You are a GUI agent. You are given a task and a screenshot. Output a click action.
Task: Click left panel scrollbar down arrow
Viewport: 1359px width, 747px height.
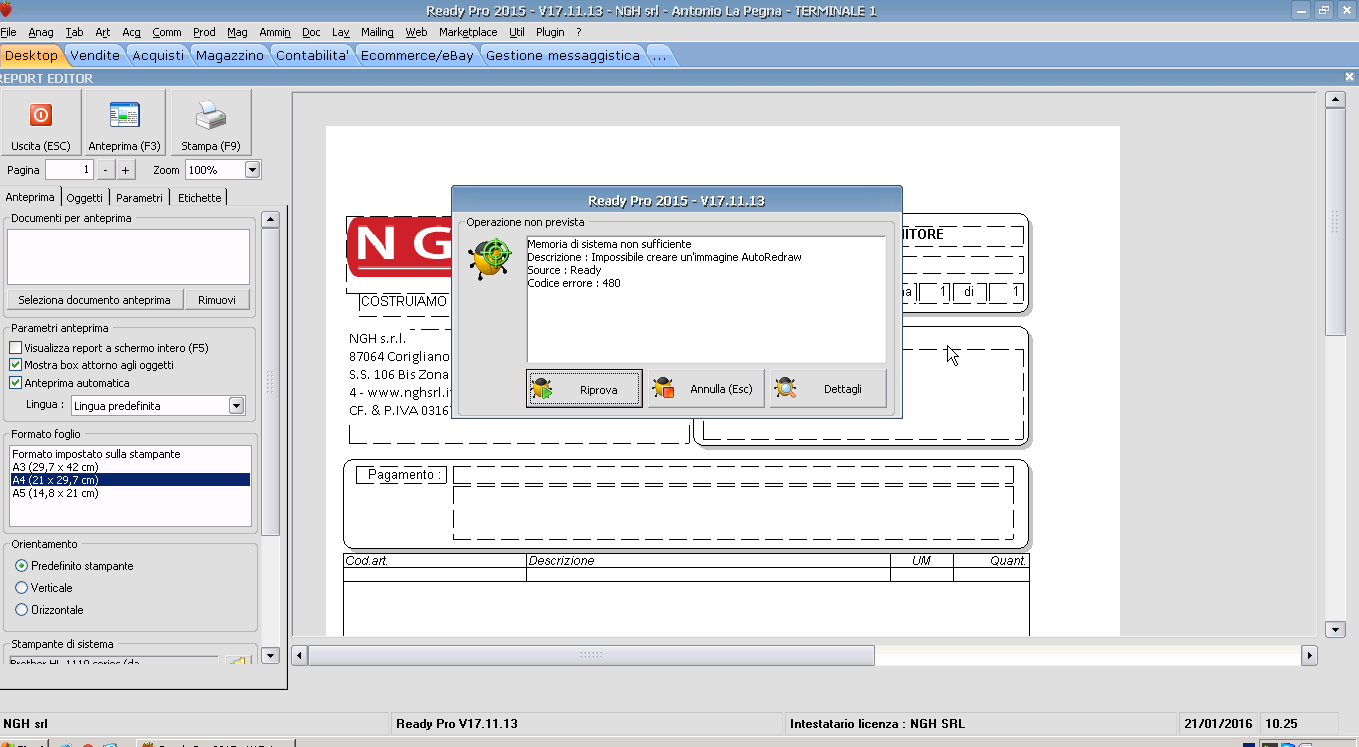tap(270, 656)
